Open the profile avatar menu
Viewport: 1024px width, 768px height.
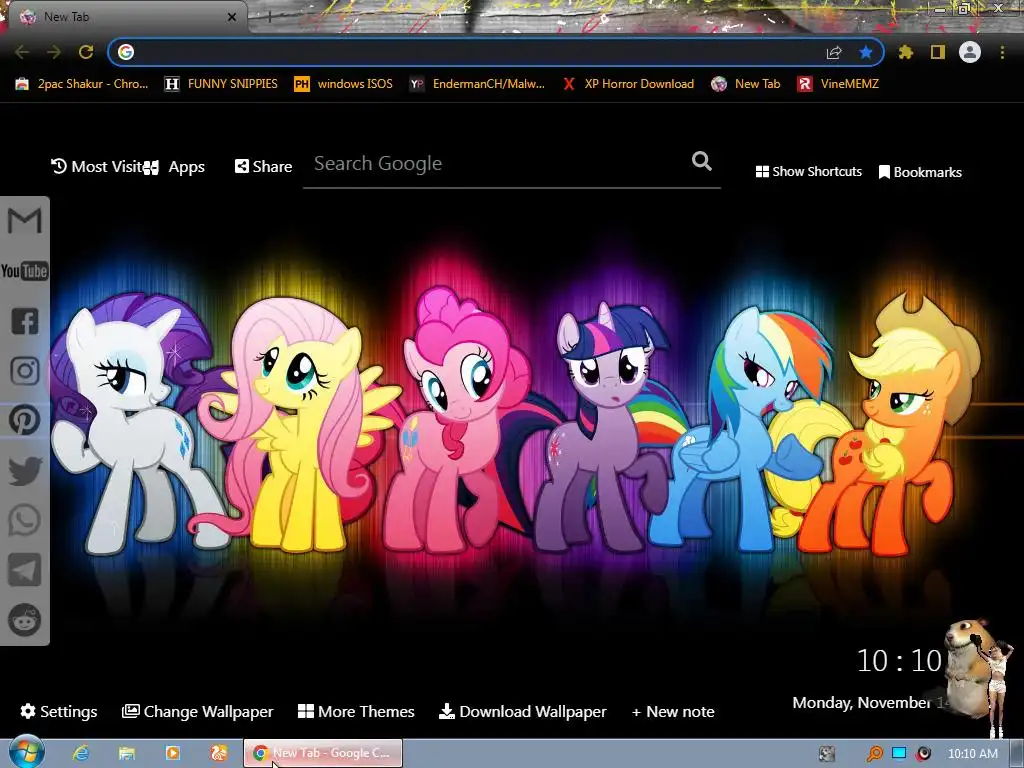pos(970,52)
